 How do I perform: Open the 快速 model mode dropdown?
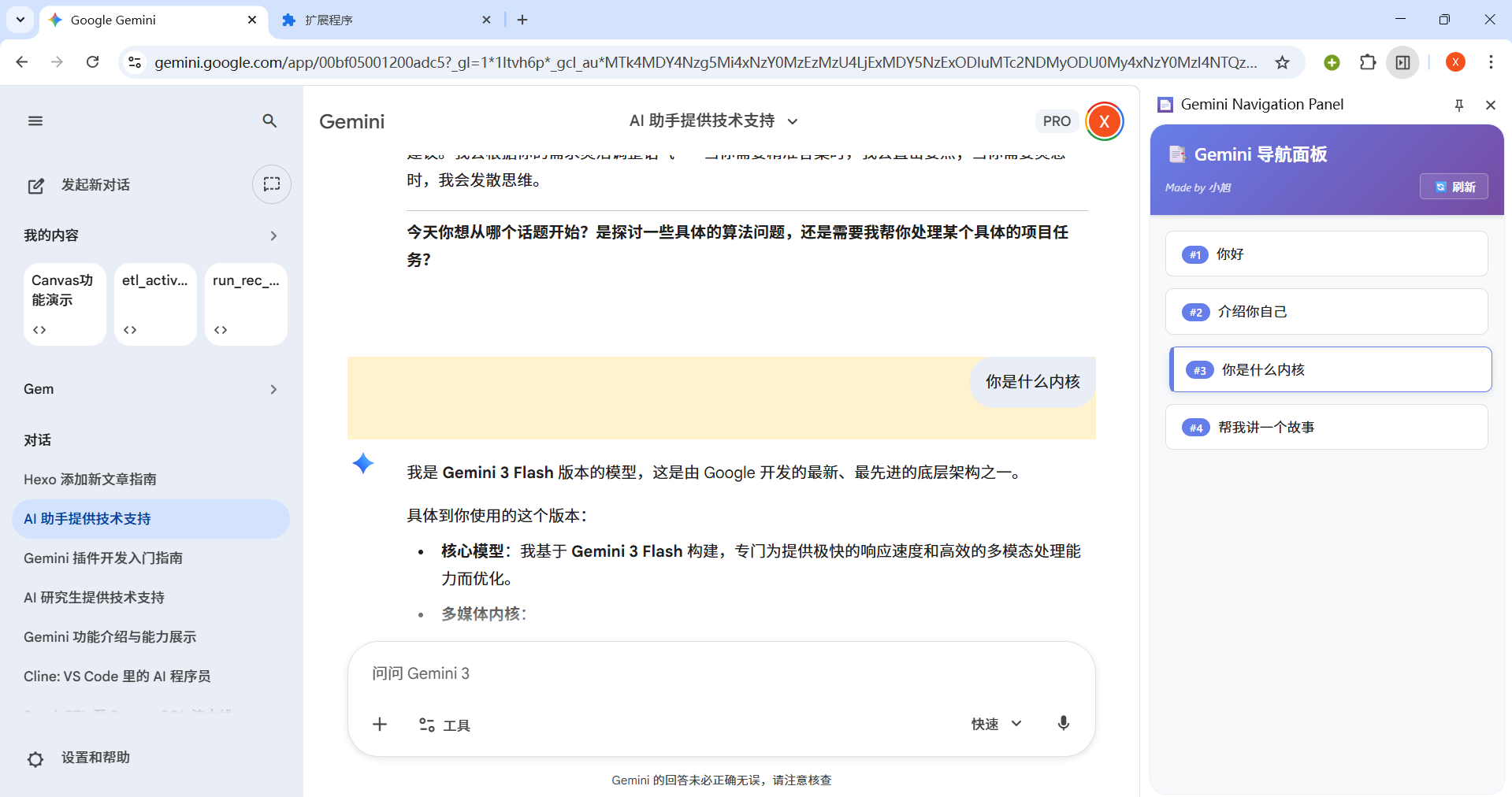pos(996,724)
